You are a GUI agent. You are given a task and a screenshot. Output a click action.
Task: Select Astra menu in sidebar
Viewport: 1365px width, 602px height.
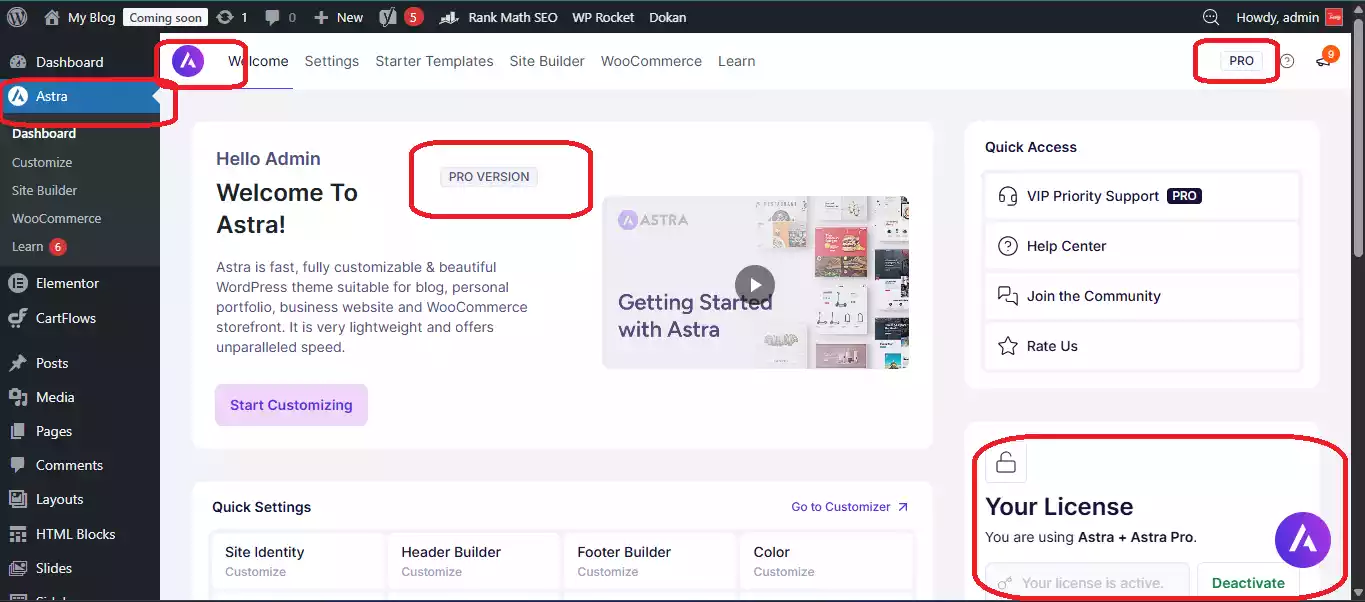(80, 96)
